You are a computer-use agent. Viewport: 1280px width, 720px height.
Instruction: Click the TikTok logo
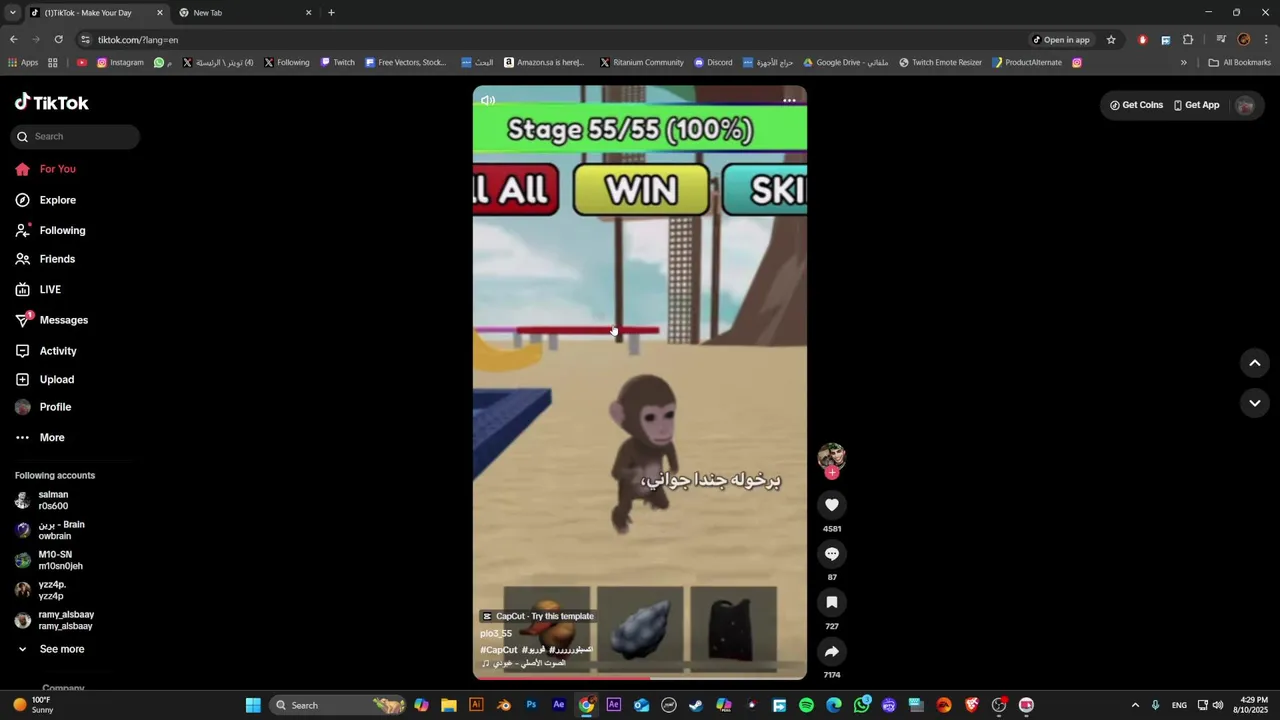[x=52, y=102]
